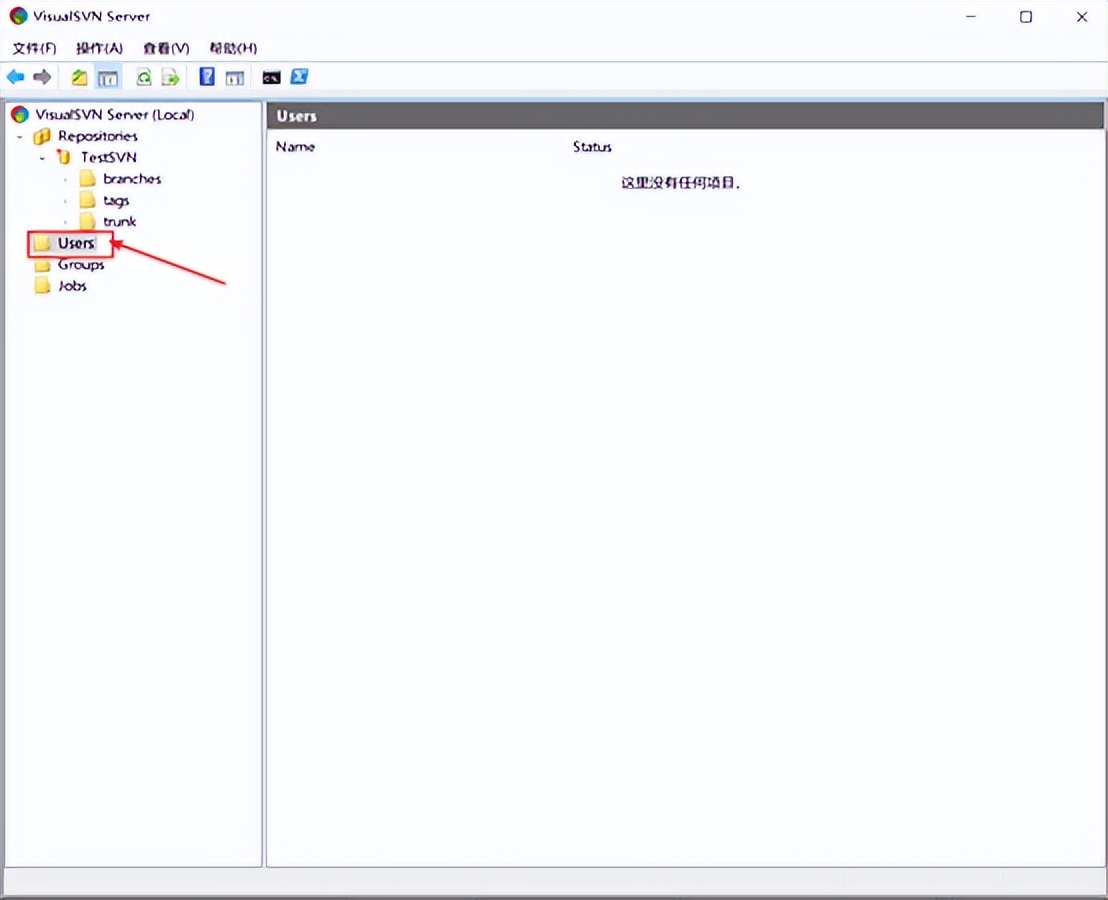Click the green Refresh toolbar icon
Viewport: 1108px width, 900px height.
click(x=144, y=77)
